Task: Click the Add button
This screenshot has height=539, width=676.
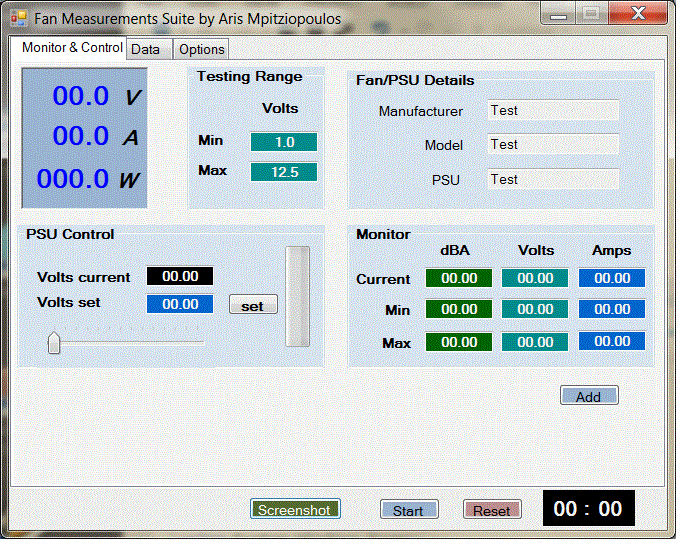Action: click(x=589, y=395)
